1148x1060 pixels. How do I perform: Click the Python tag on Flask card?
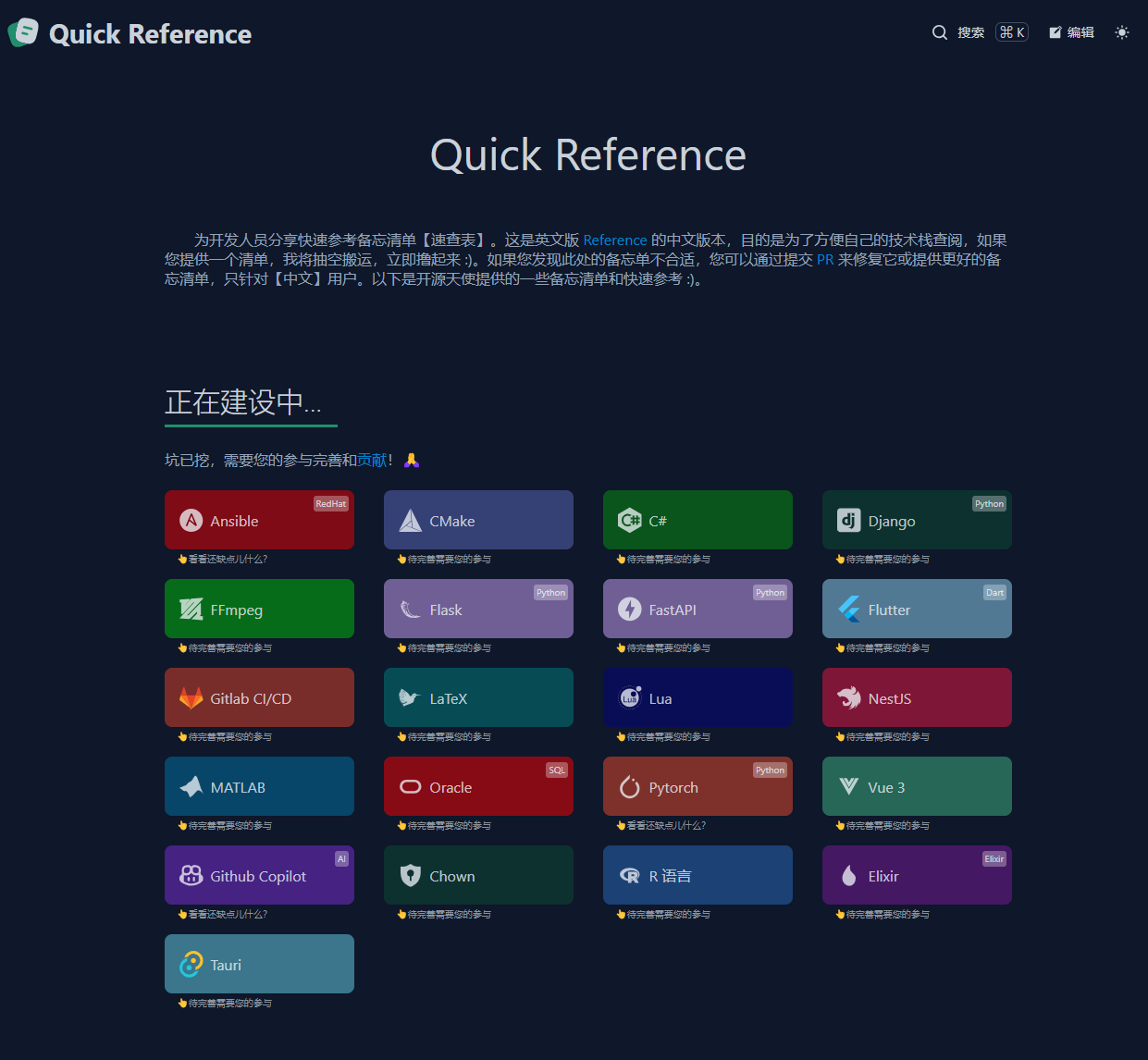pos(550,593)
